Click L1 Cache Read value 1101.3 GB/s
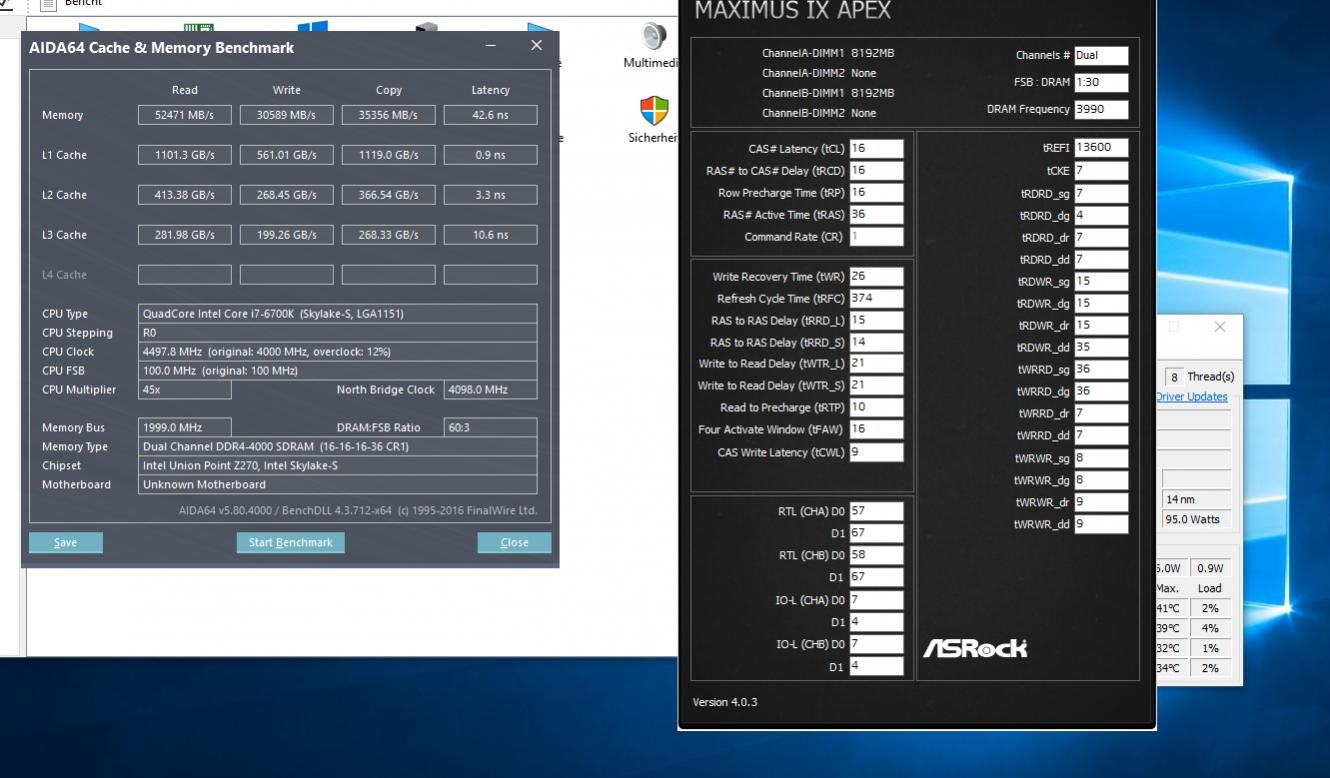1330x778 pixels. (185, 155)
